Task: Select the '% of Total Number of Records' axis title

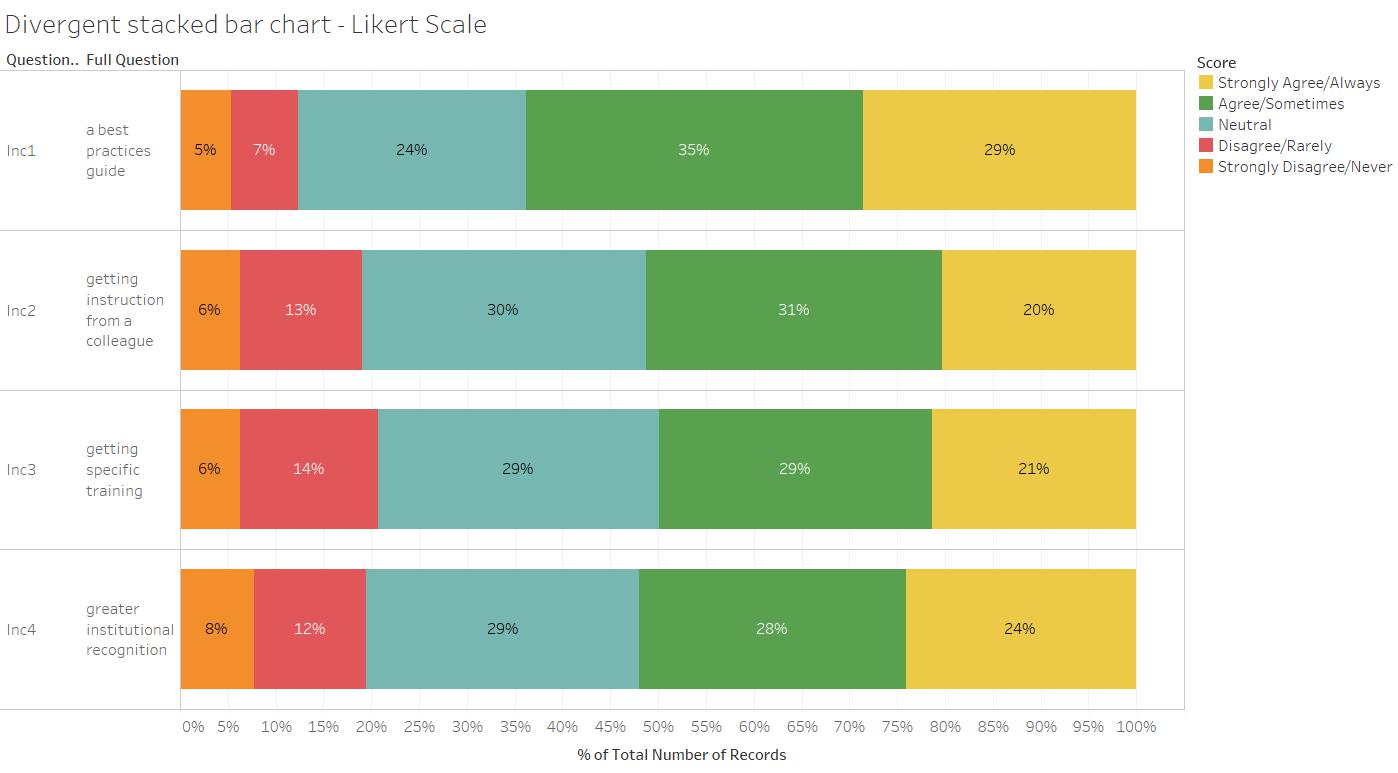Action: pos(682,755)
